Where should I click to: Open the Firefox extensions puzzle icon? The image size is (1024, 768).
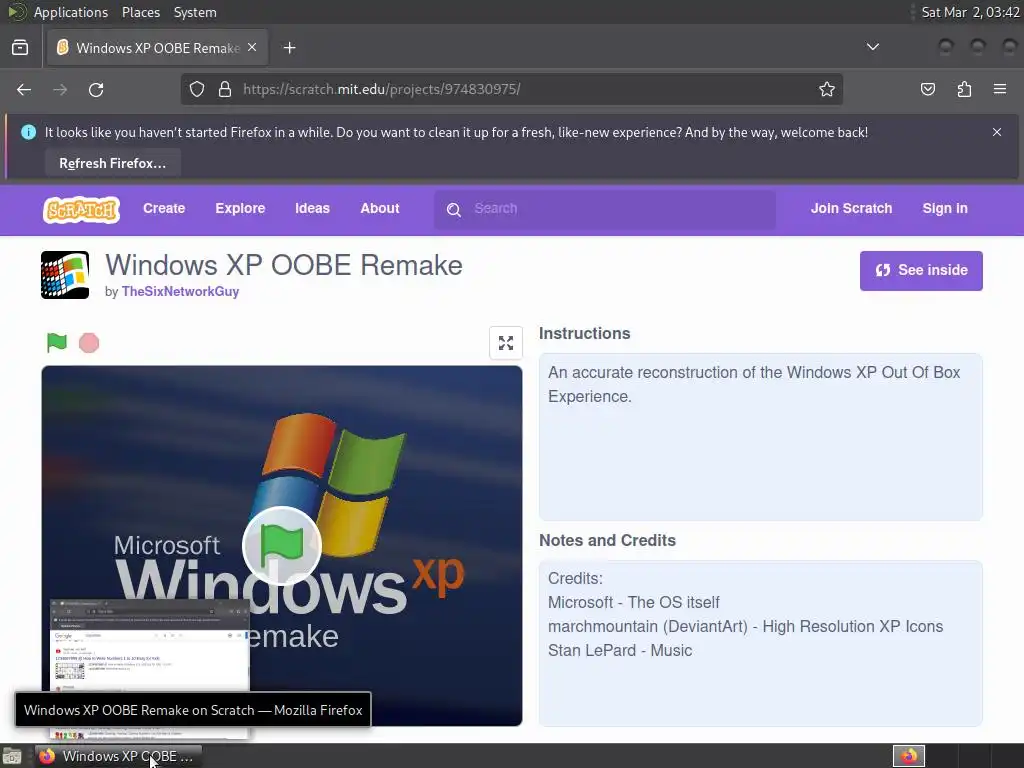[964, 89]
